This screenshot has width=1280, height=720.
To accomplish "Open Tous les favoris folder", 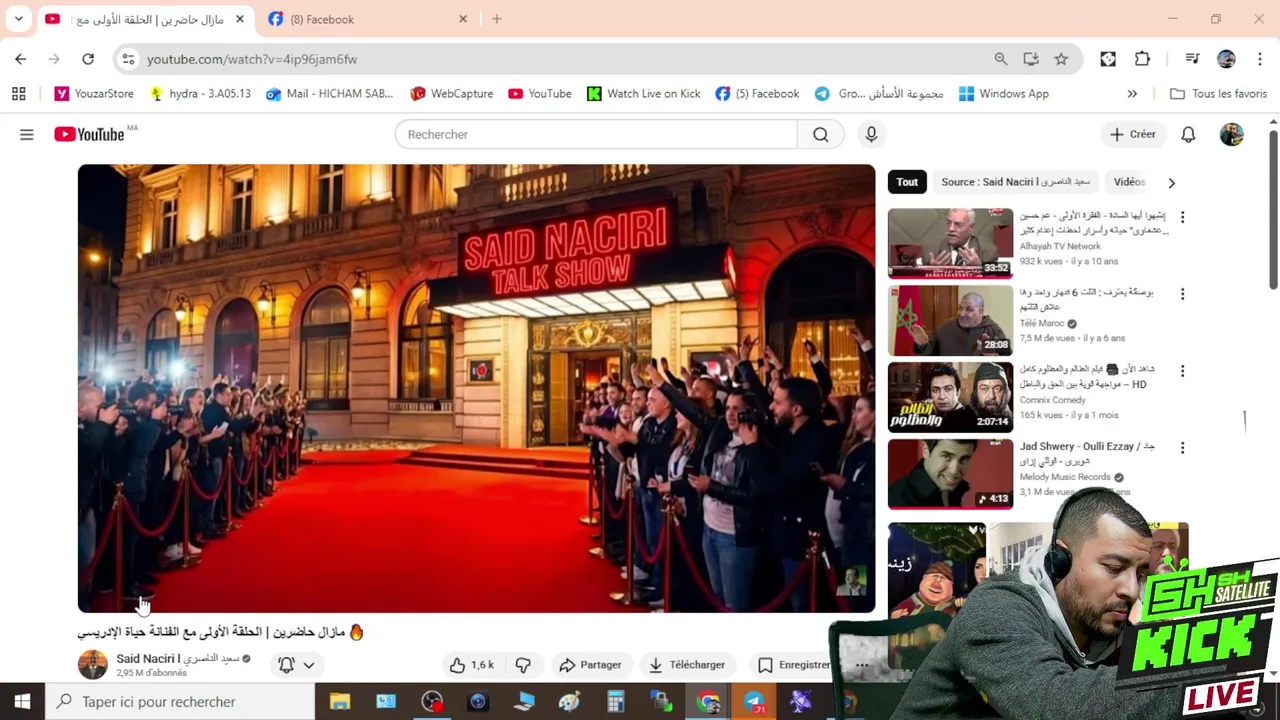I will tap(1218, 94).
